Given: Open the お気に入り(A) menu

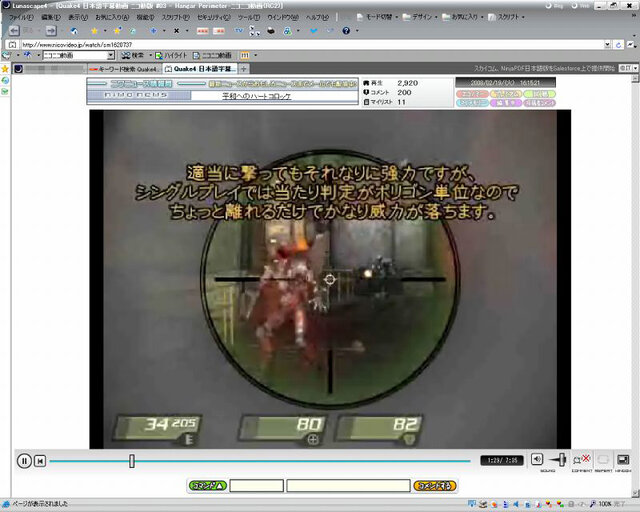Looking at the screenshot, I should [112, 17].
